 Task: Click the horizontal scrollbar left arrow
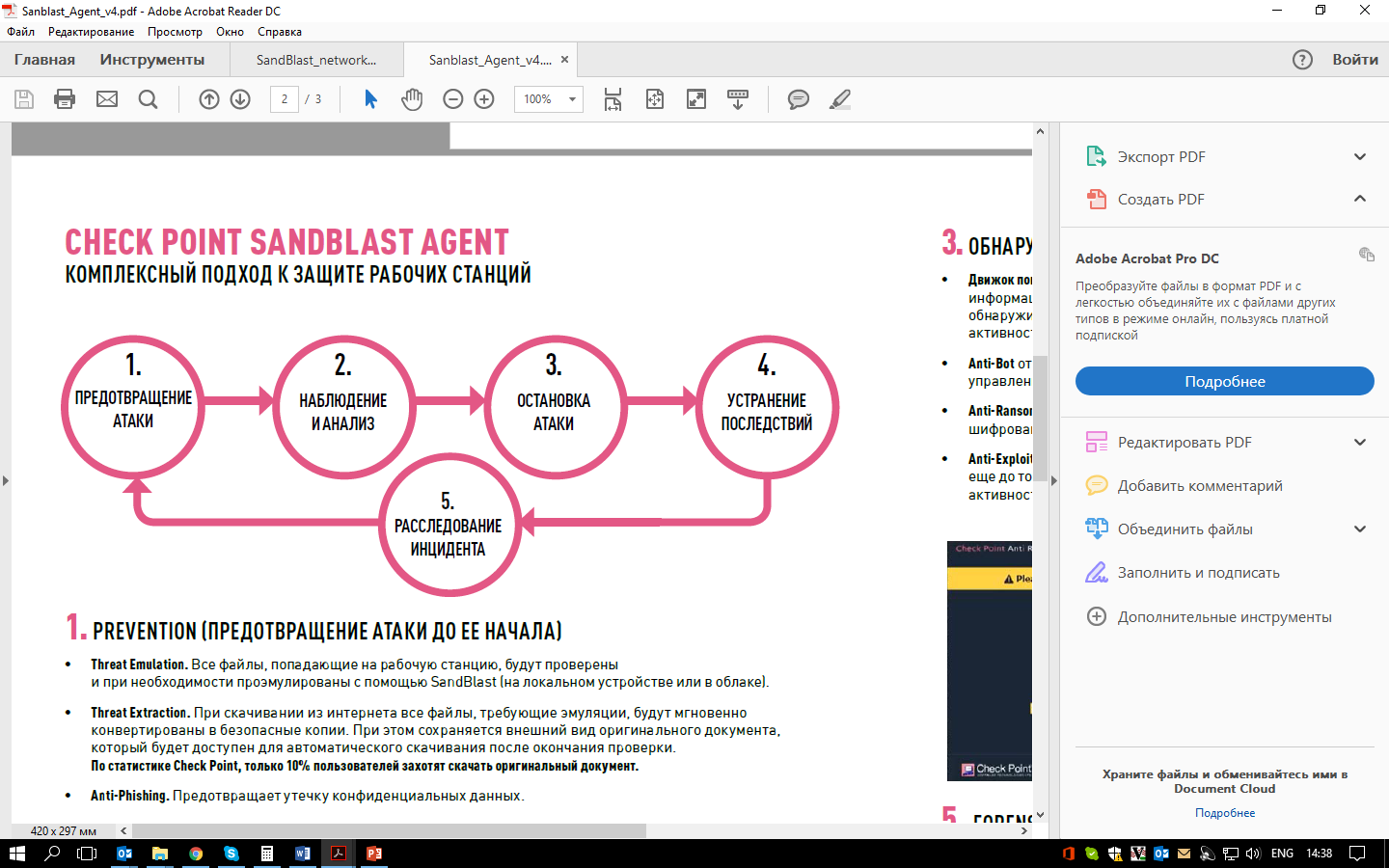tap(123, 830)
